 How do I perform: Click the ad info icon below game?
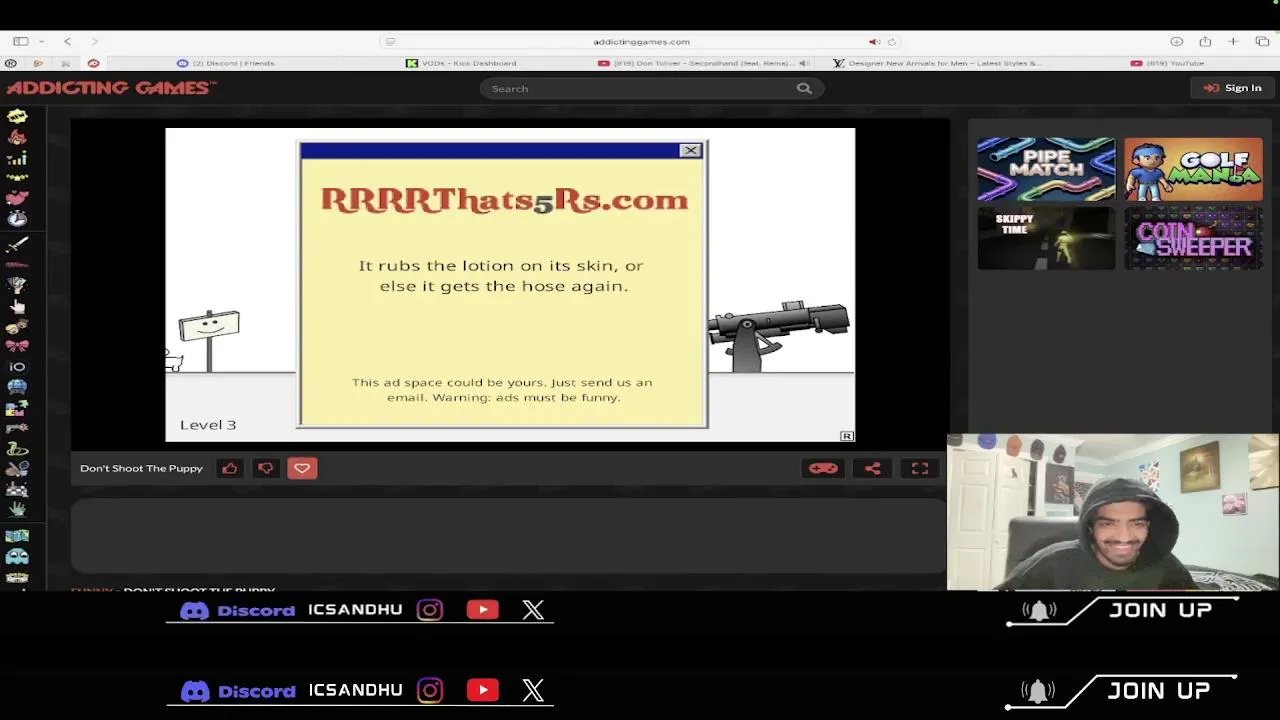[x=847, y=436]
